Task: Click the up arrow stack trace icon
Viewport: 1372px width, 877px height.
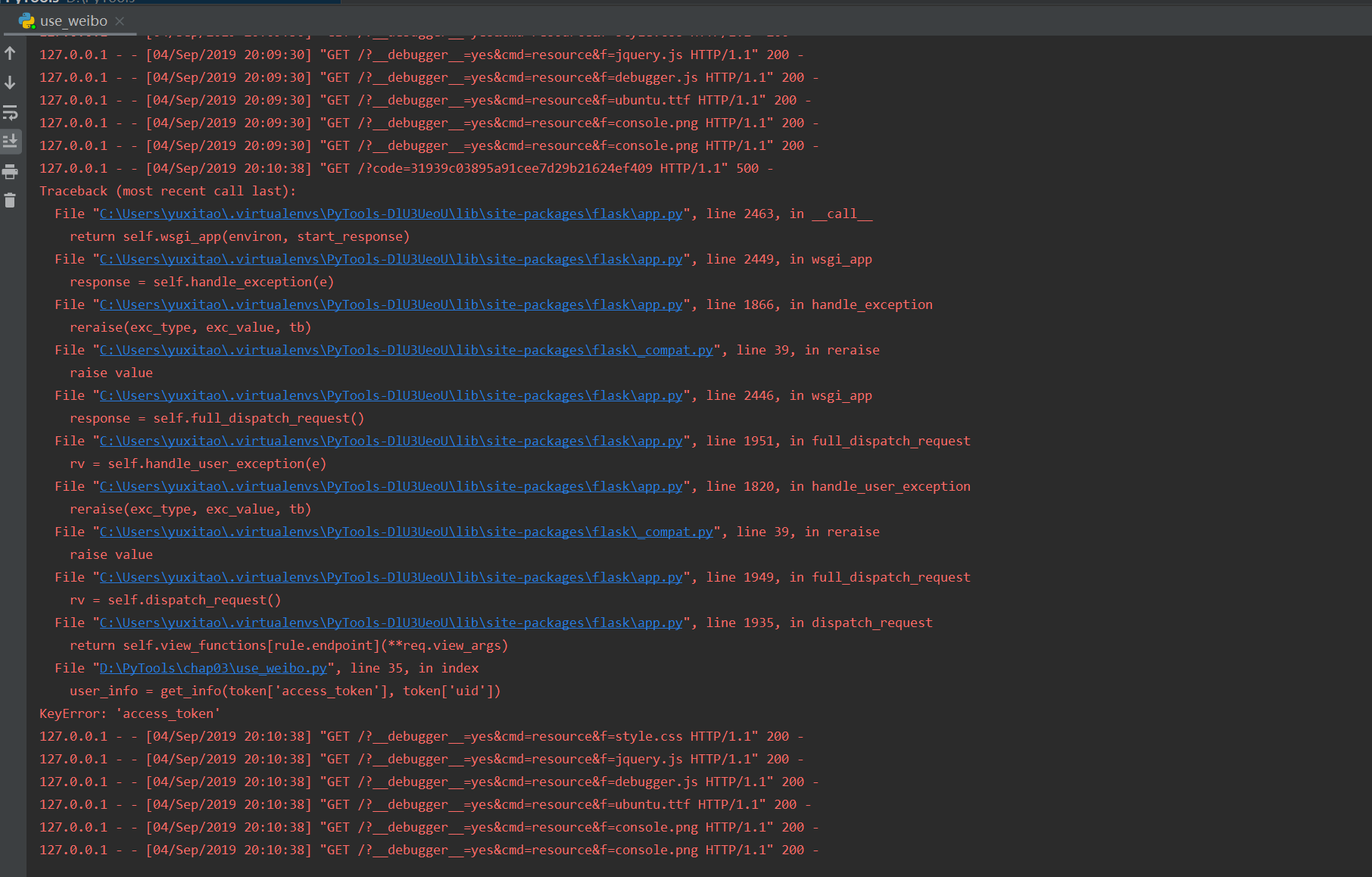Action: tap(10, 53)
